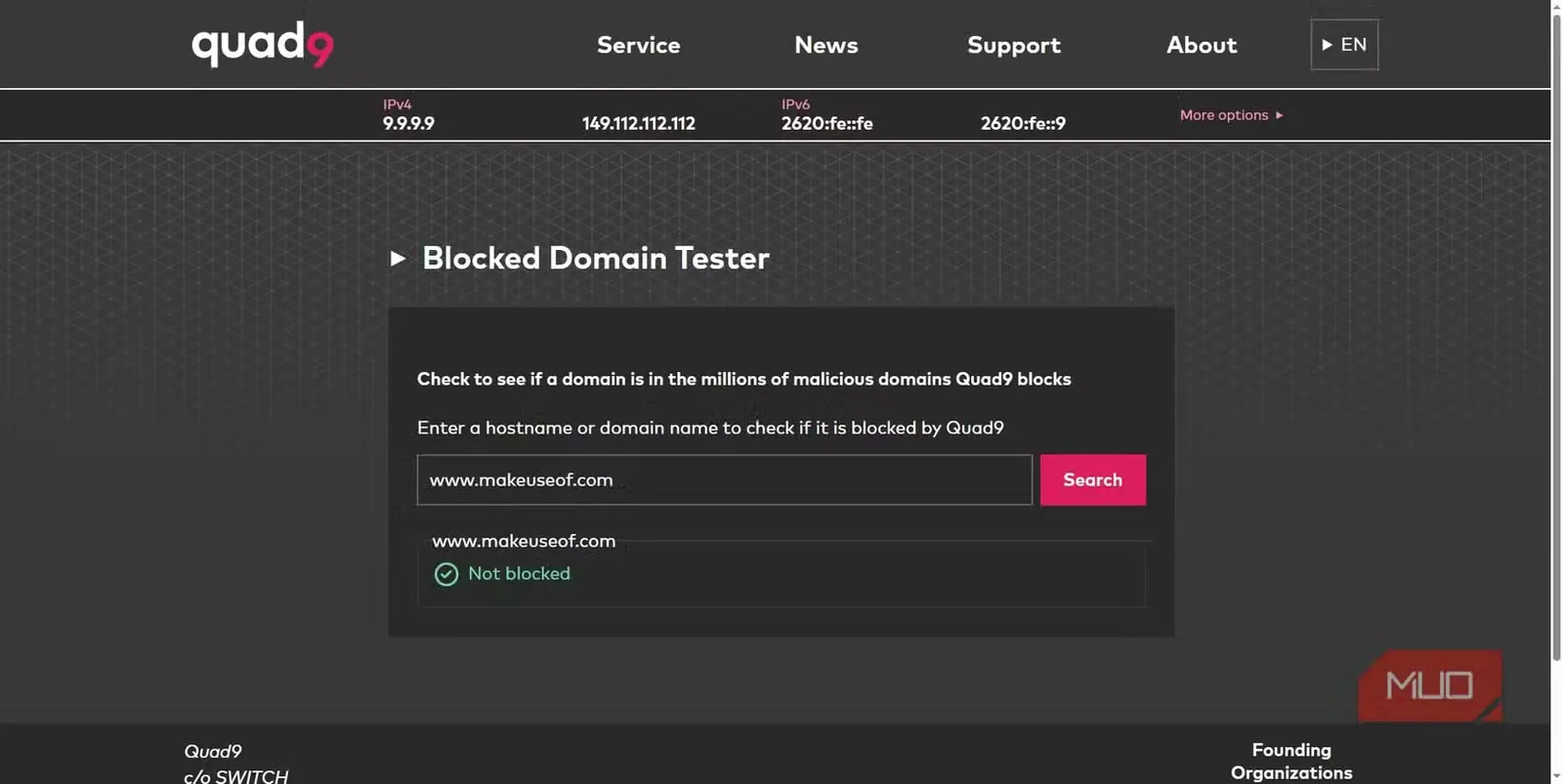Screen dimensions: 1563x784
Task: Click the Blocked Domain Tester heading
Action: [596, 258]
